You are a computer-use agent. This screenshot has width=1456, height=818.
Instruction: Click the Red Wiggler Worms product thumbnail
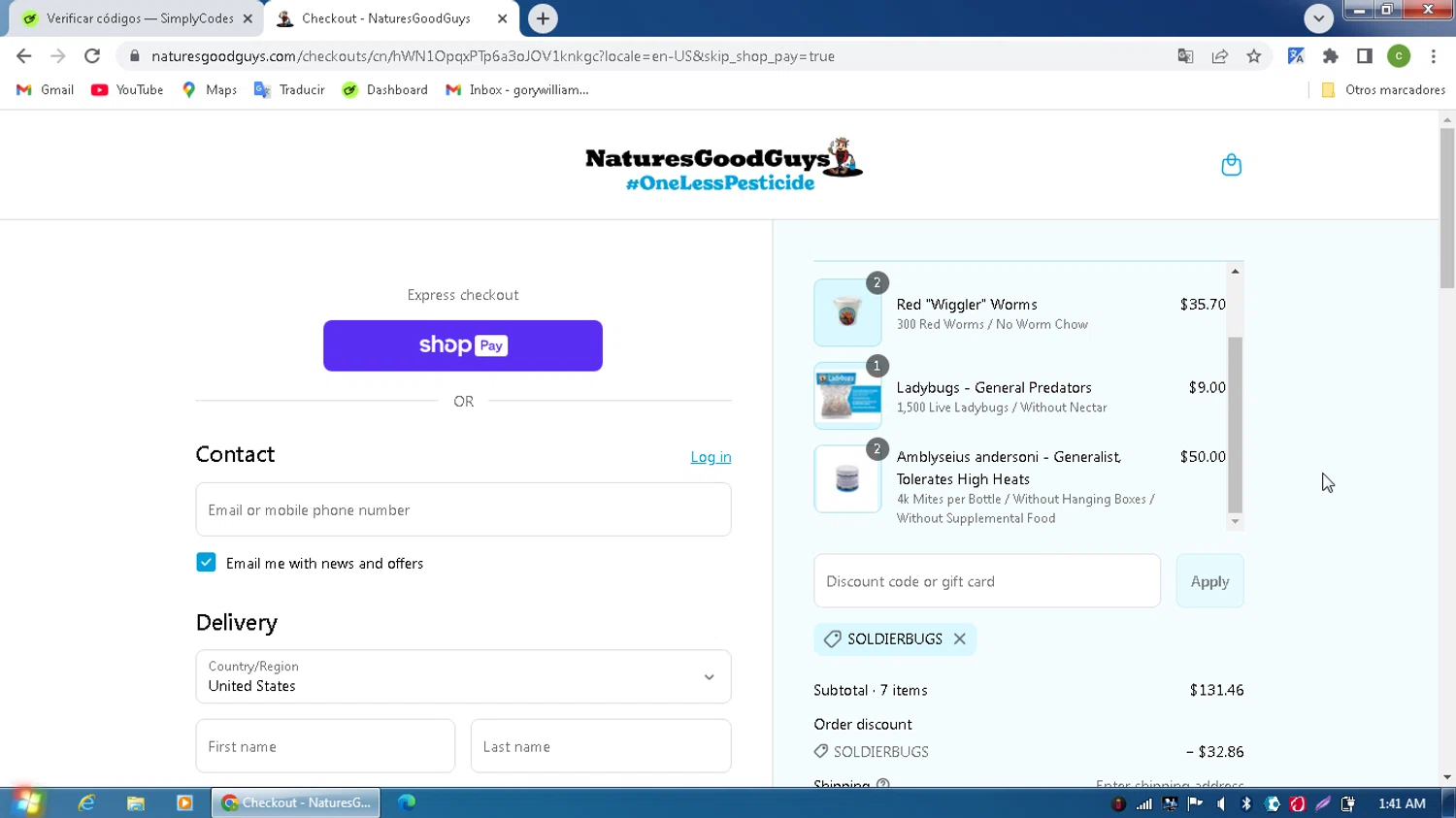pos(847,312)
